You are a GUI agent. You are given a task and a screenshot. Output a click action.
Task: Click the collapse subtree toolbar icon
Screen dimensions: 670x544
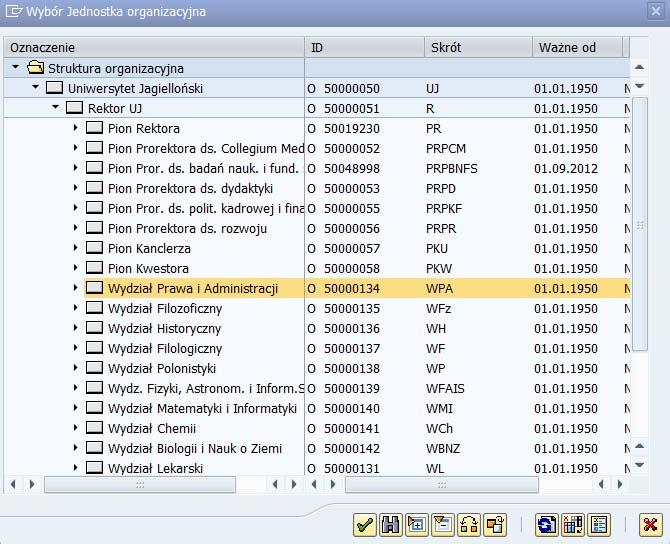pyautogui.click(x=443, y=524)
